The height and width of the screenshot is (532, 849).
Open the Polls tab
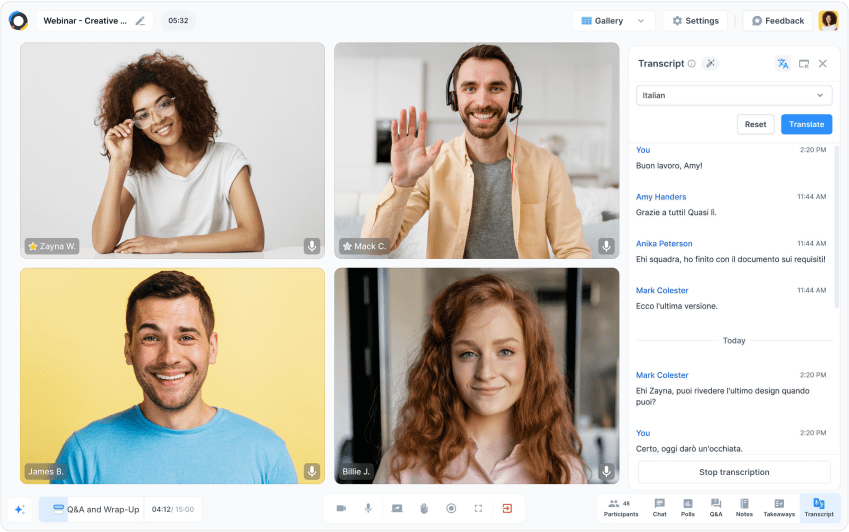coord(688,508)
